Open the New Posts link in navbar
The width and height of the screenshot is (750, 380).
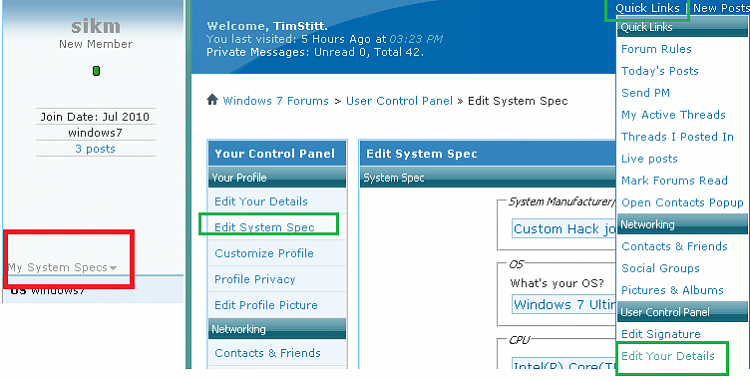click(x=721, y=8)
